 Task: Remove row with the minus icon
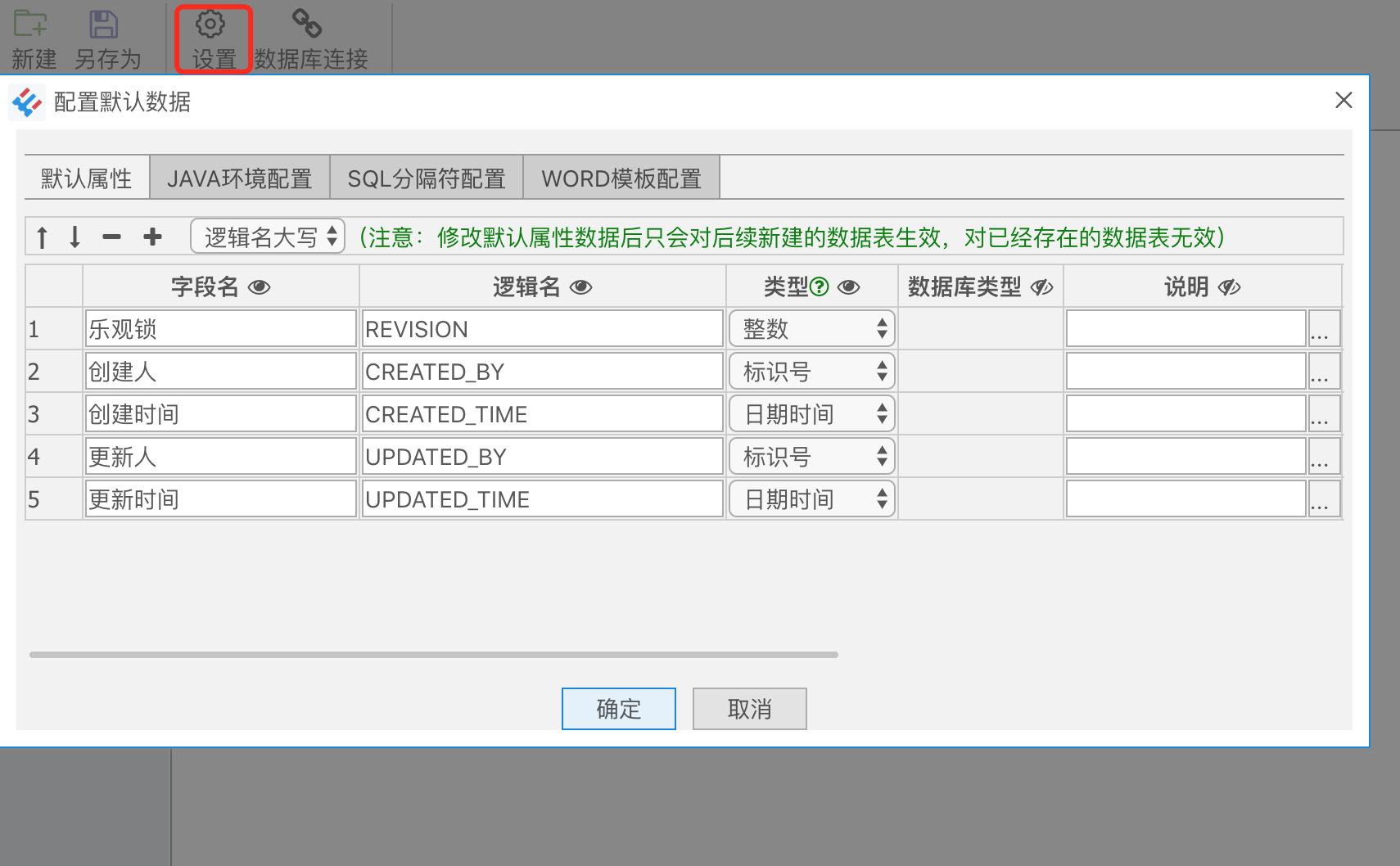coord(112,237)
